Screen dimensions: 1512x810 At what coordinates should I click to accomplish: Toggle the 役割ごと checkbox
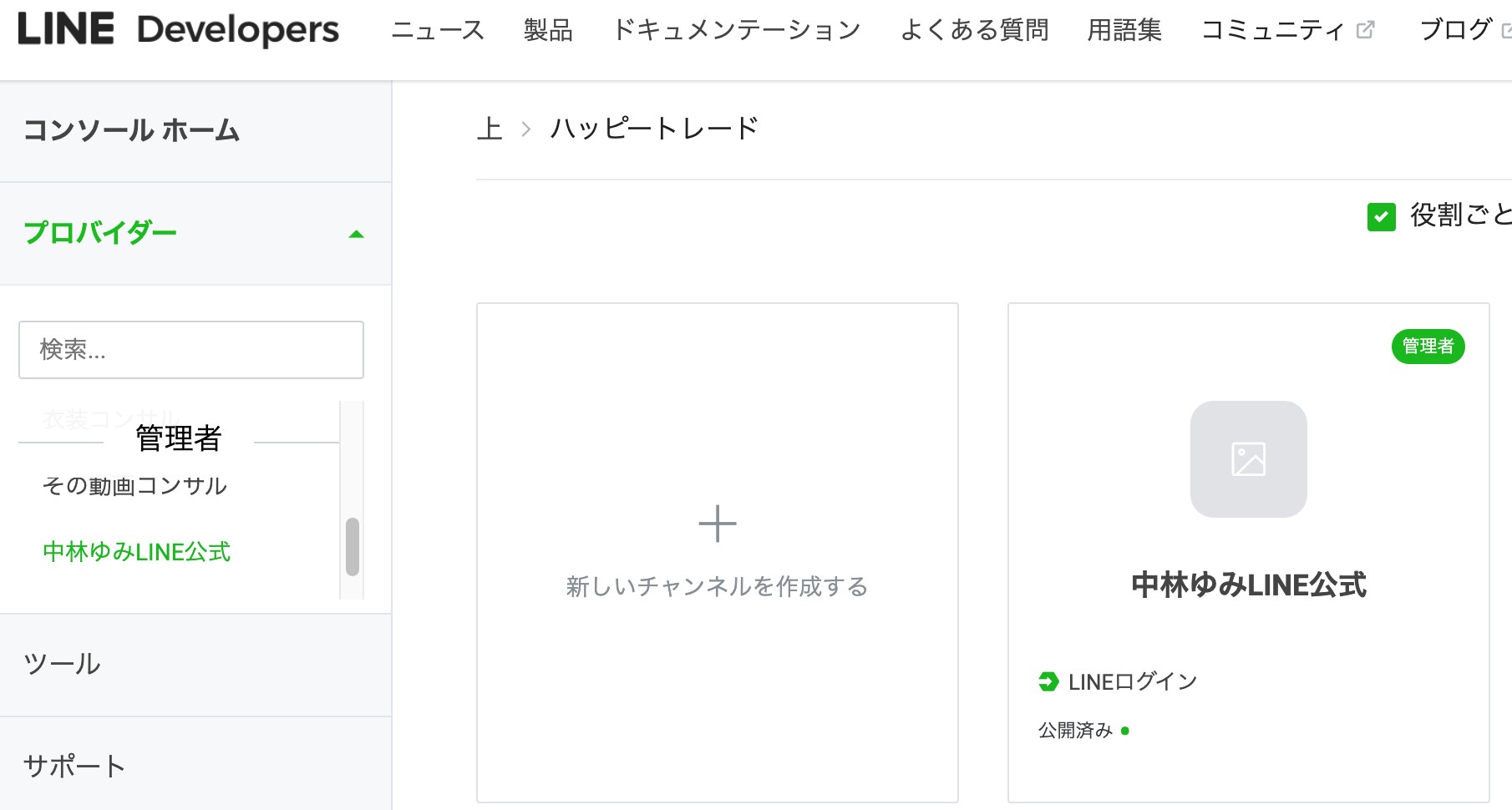pyautogui.click(x=1382, y=217)
